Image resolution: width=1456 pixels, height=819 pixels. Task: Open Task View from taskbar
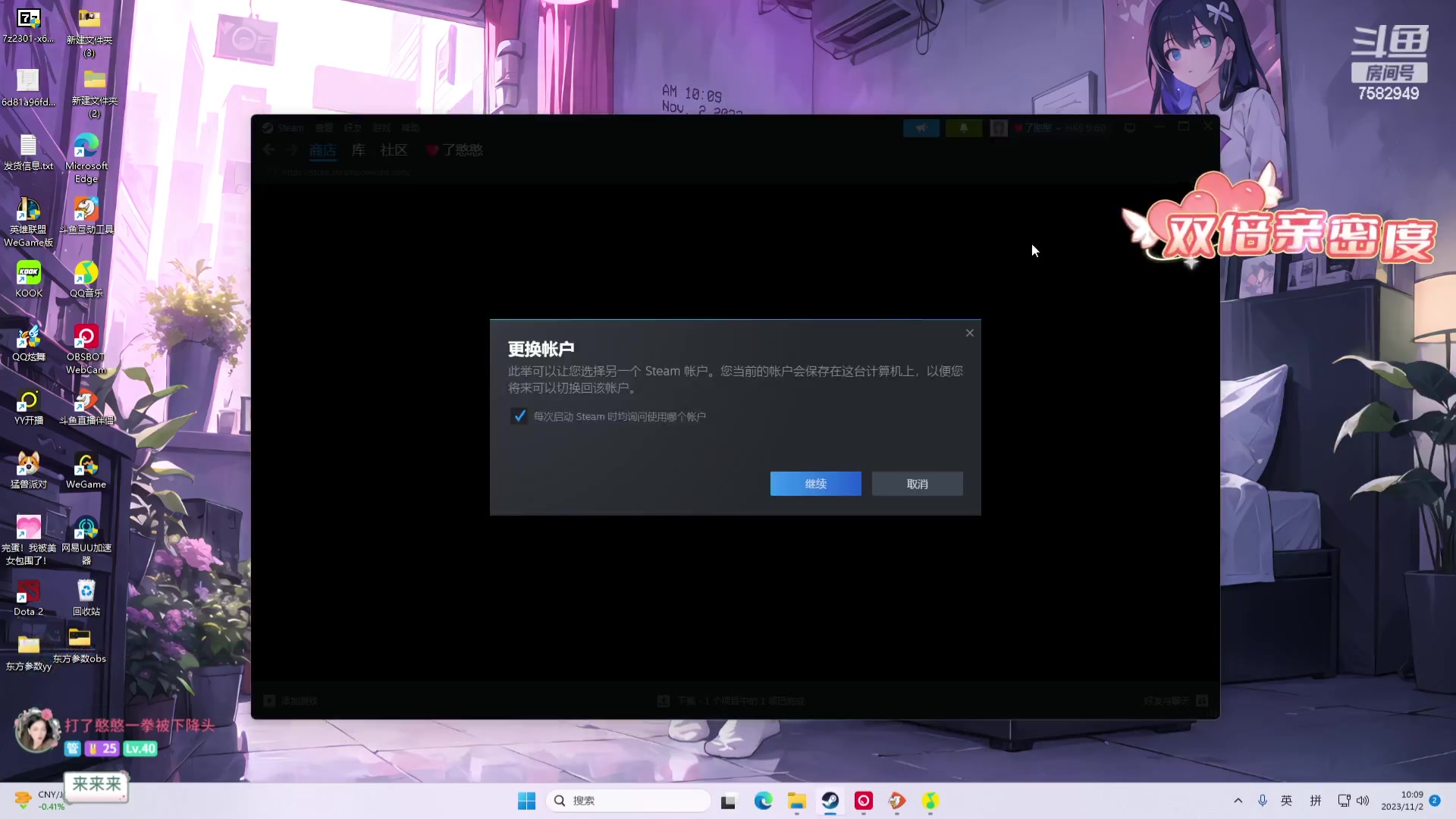point(728,801)
